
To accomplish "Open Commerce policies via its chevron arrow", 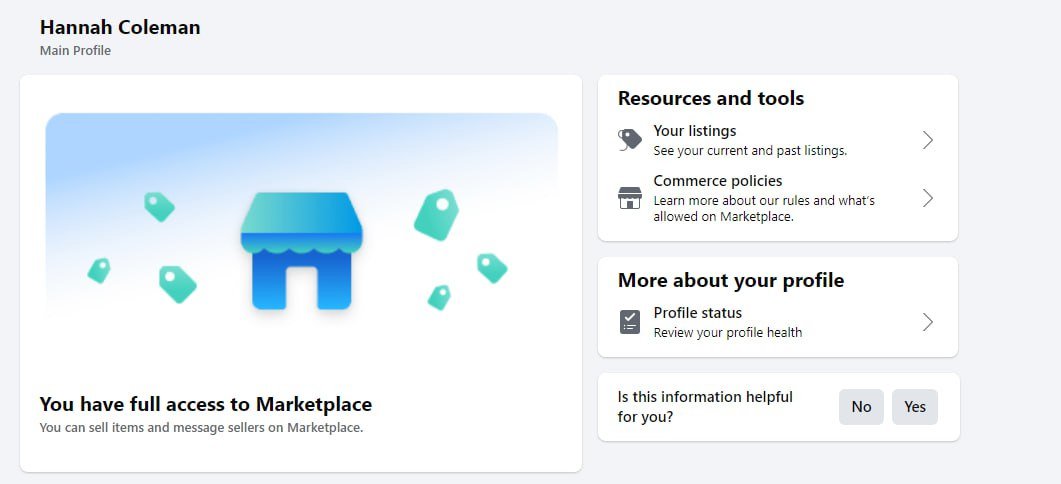I will [x=928, y=198].
